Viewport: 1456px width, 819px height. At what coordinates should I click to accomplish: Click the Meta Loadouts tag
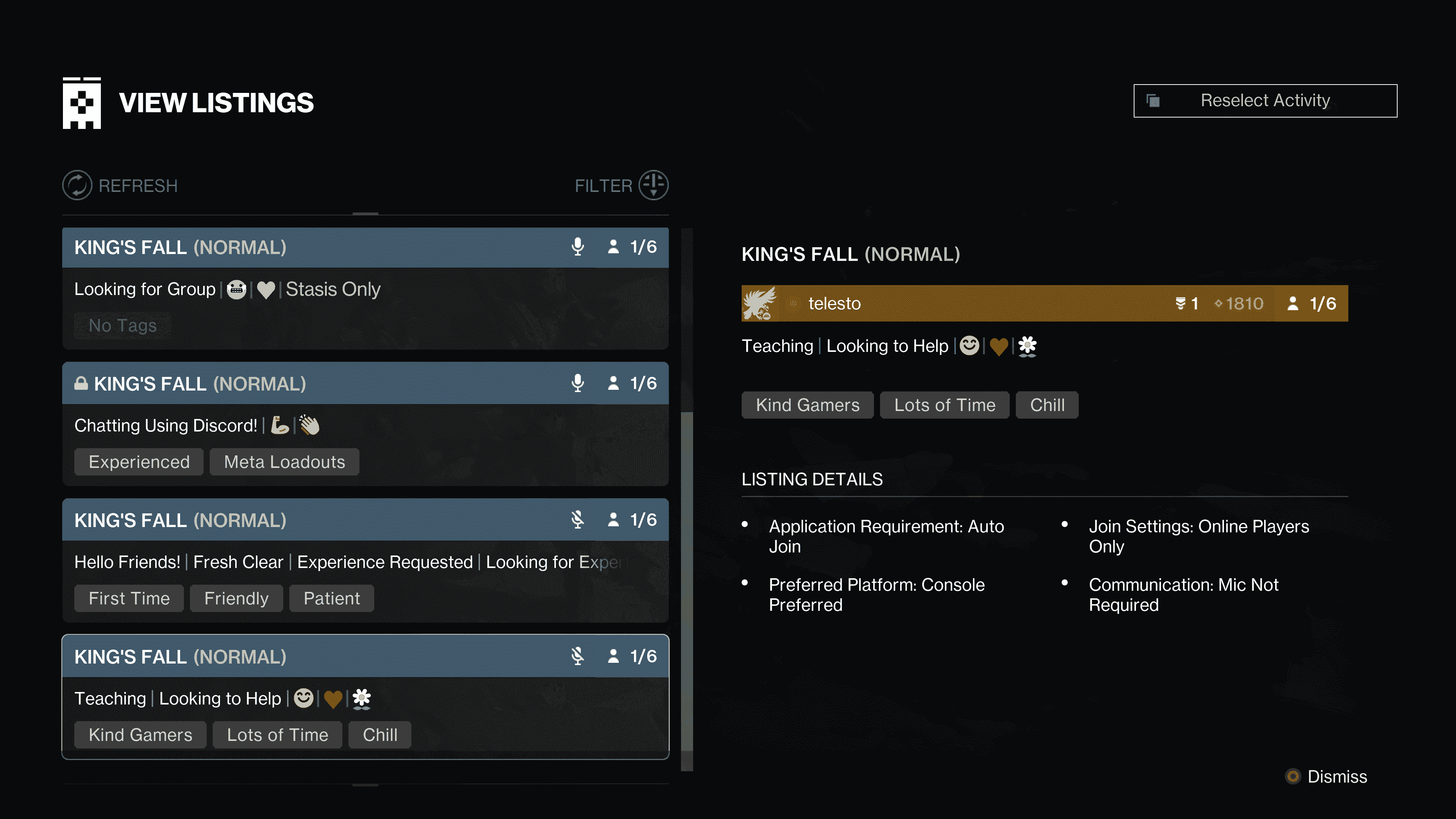click(x=284, y=462)
